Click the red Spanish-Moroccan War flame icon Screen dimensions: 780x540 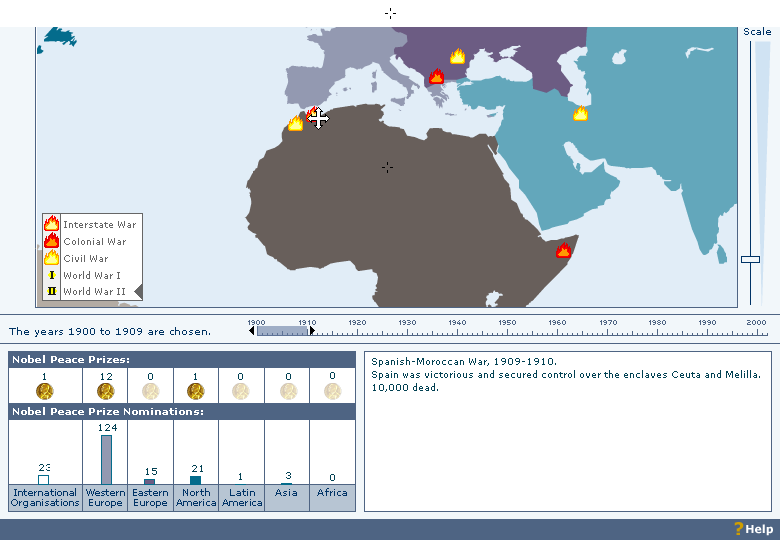coord(312,114)
